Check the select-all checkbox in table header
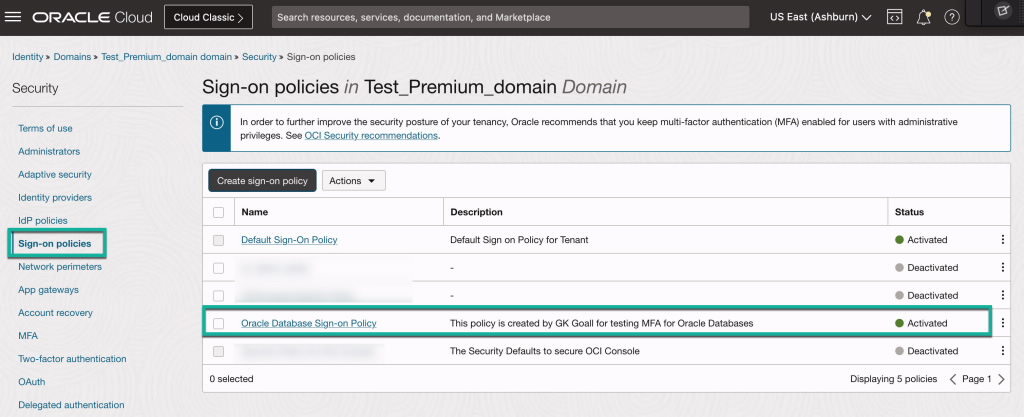The image size is (1024, 417). pos(218,212)
